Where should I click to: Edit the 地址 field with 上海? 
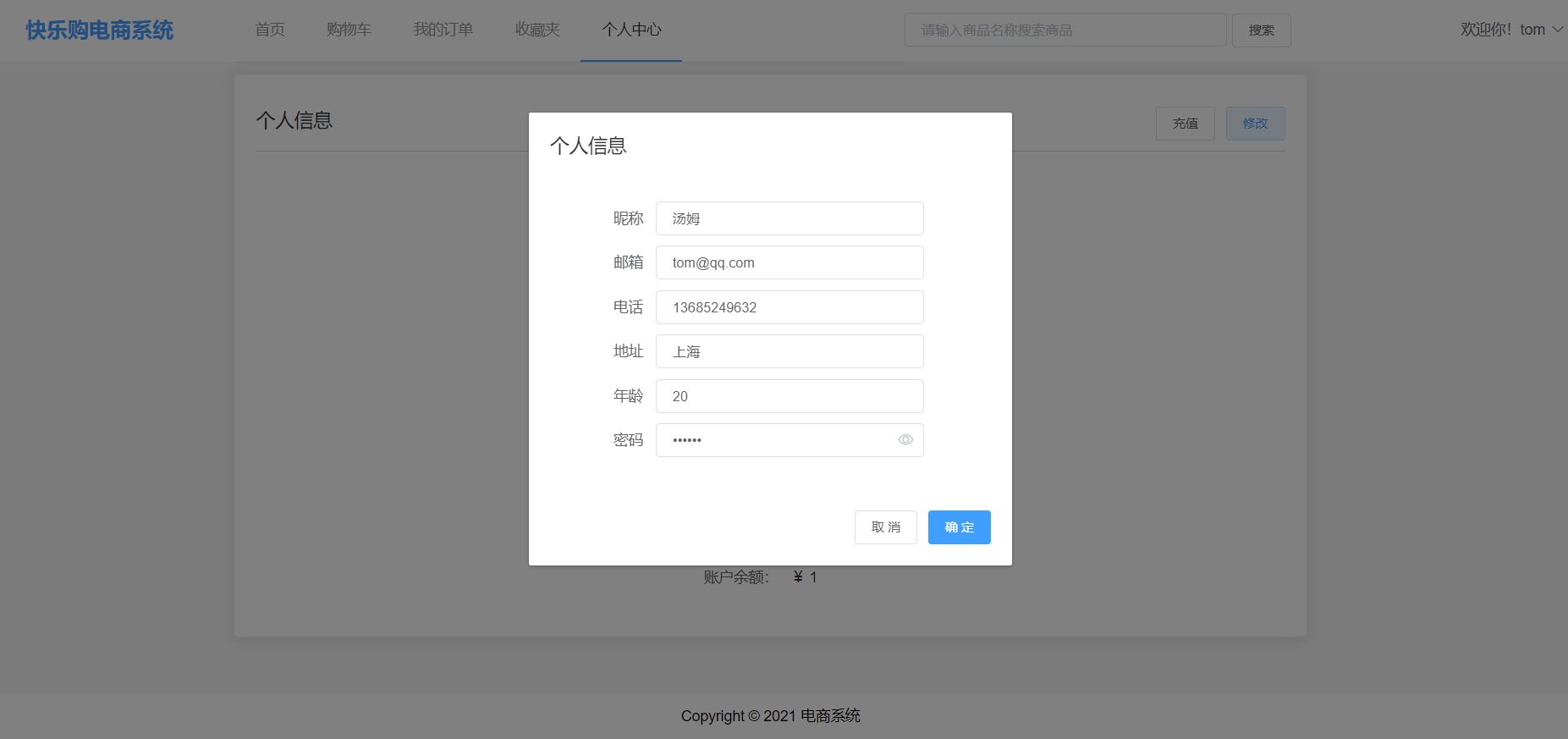point(790,351)
